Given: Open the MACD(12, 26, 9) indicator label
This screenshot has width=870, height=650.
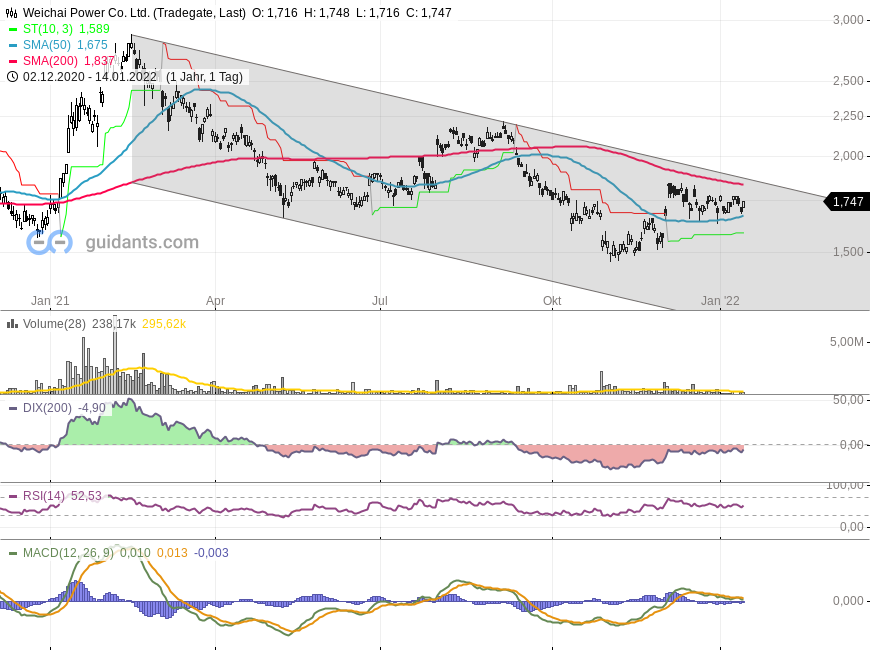Looking at the screenshot, I should coord(68,553).
